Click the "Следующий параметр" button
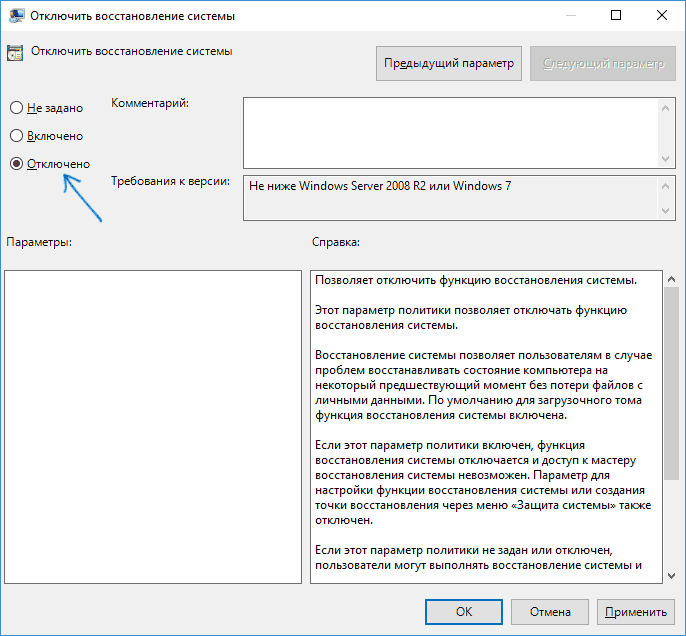The image size is (686, 636). (603, 63)
